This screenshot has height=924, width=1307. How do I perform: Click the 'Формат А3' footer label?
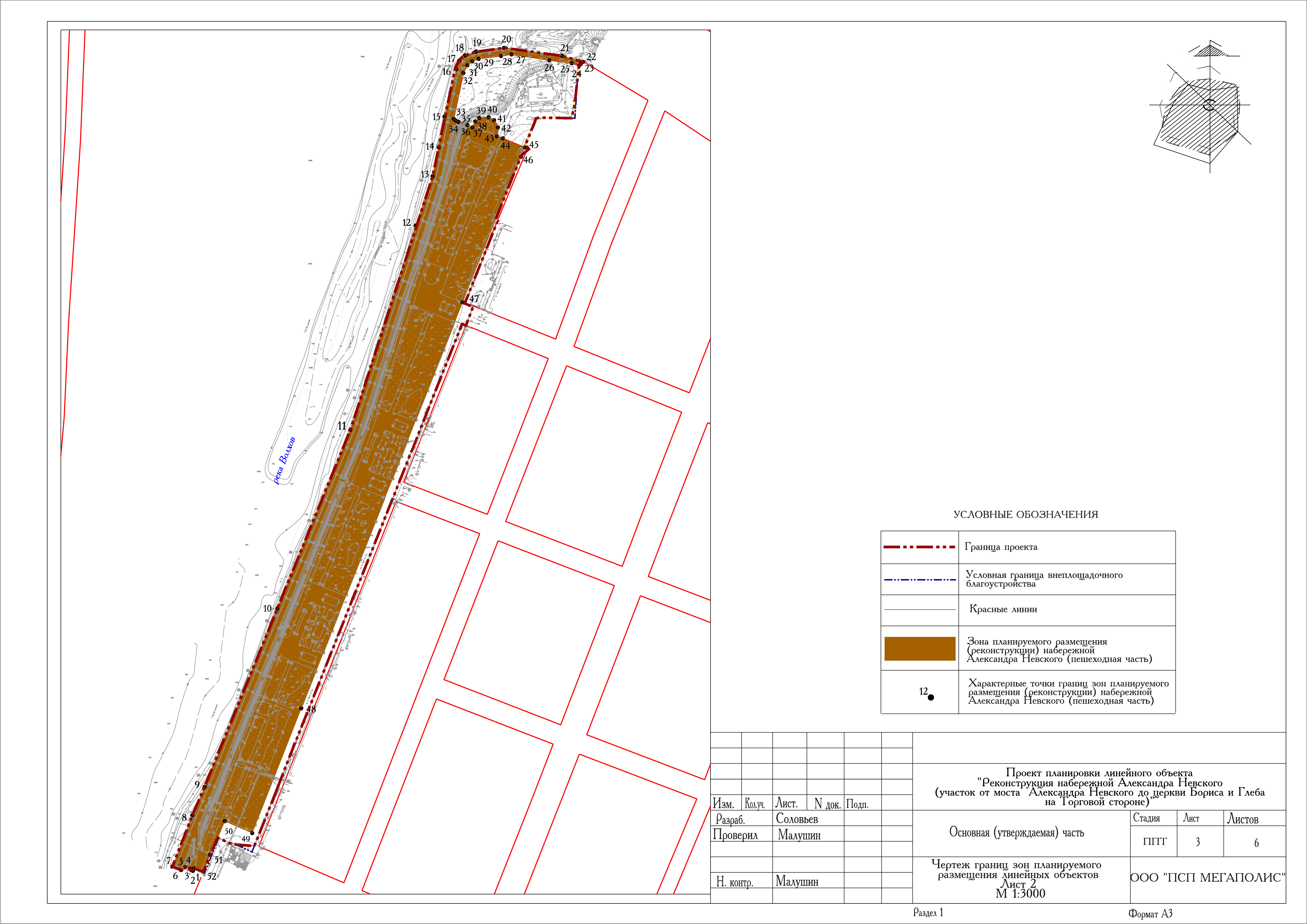click(1151, 913)
